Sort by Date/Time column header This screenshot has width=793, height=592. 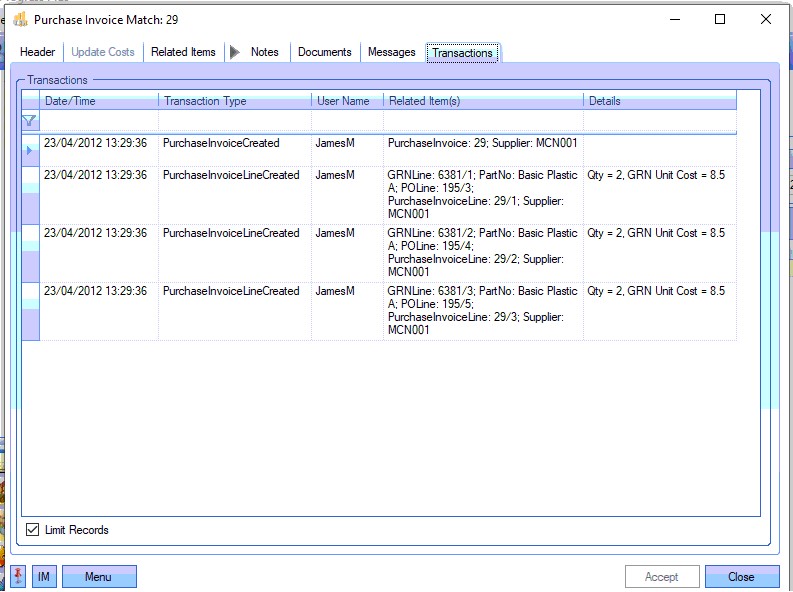[x=99, y=101]
